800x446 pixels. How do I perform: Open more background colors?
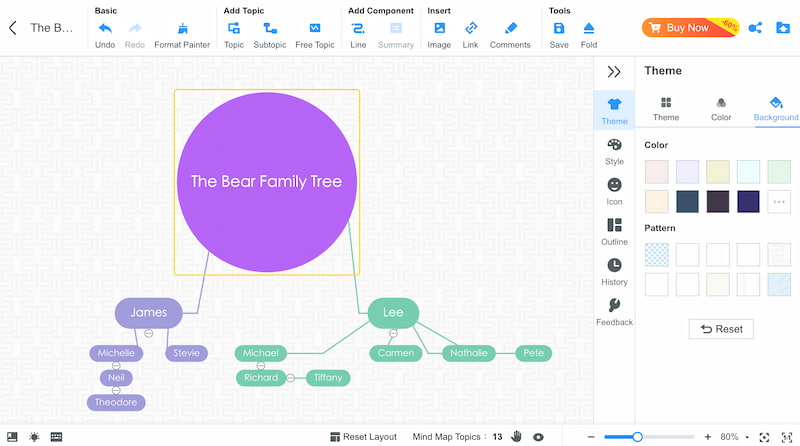779,202
